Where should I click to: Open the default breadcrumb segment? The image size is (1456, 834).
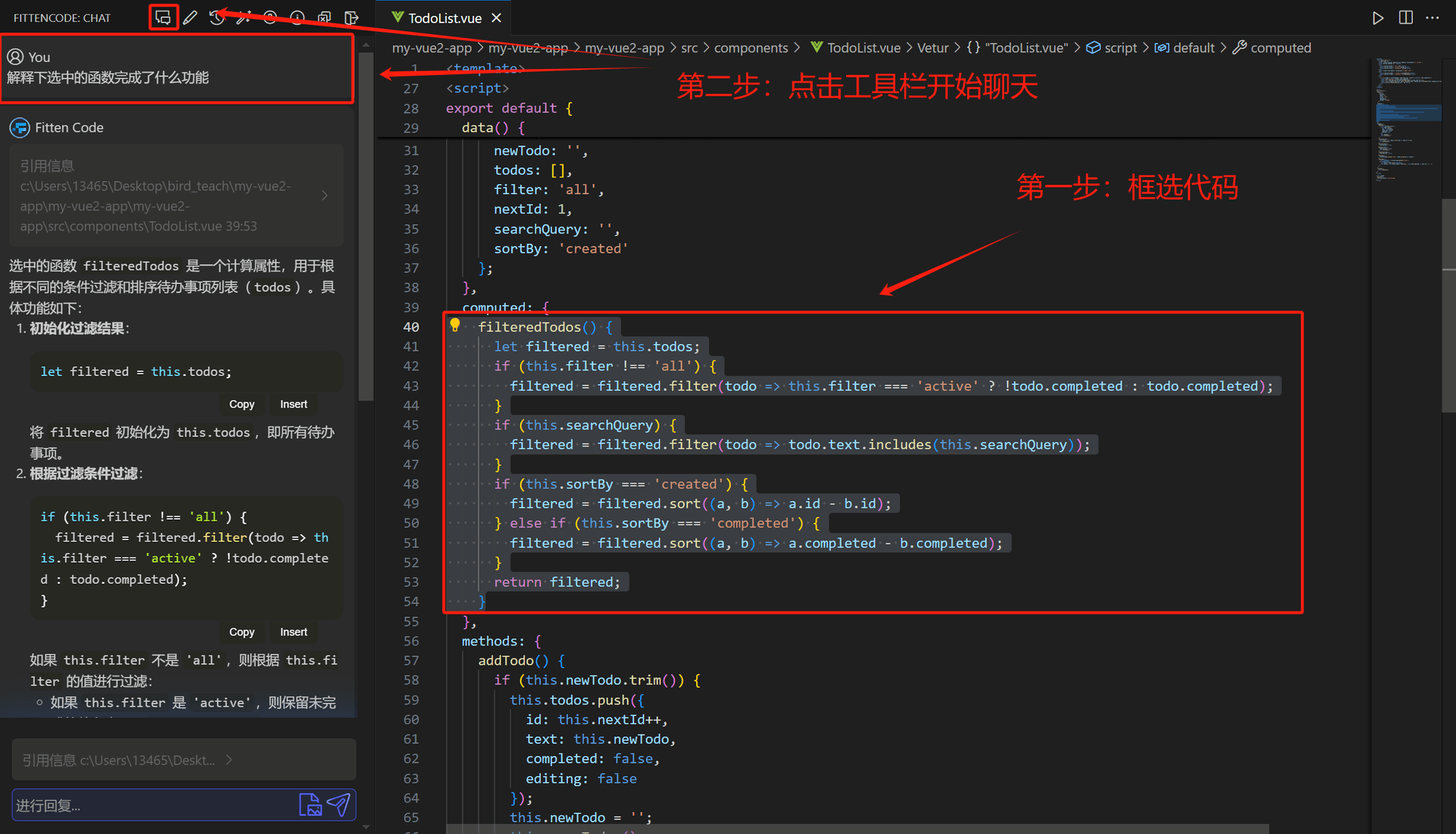click(1184, 47)
